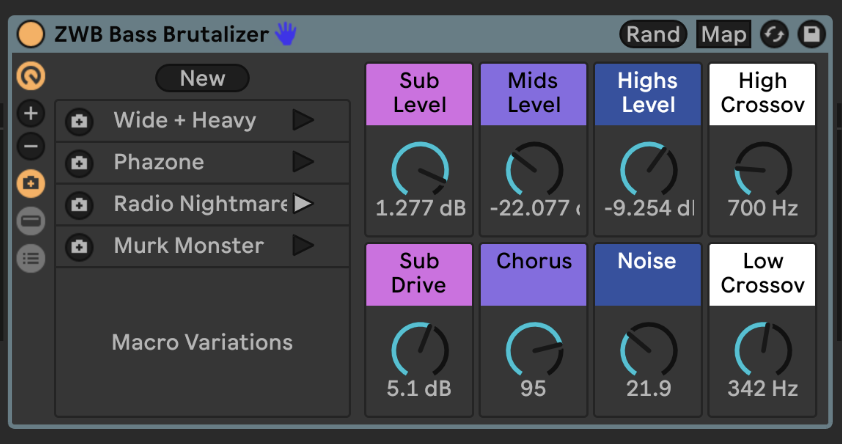The width and height of the screenshot is (842, 444).
Task: Click the hot-swap preset icon
Action: point(773,34)
